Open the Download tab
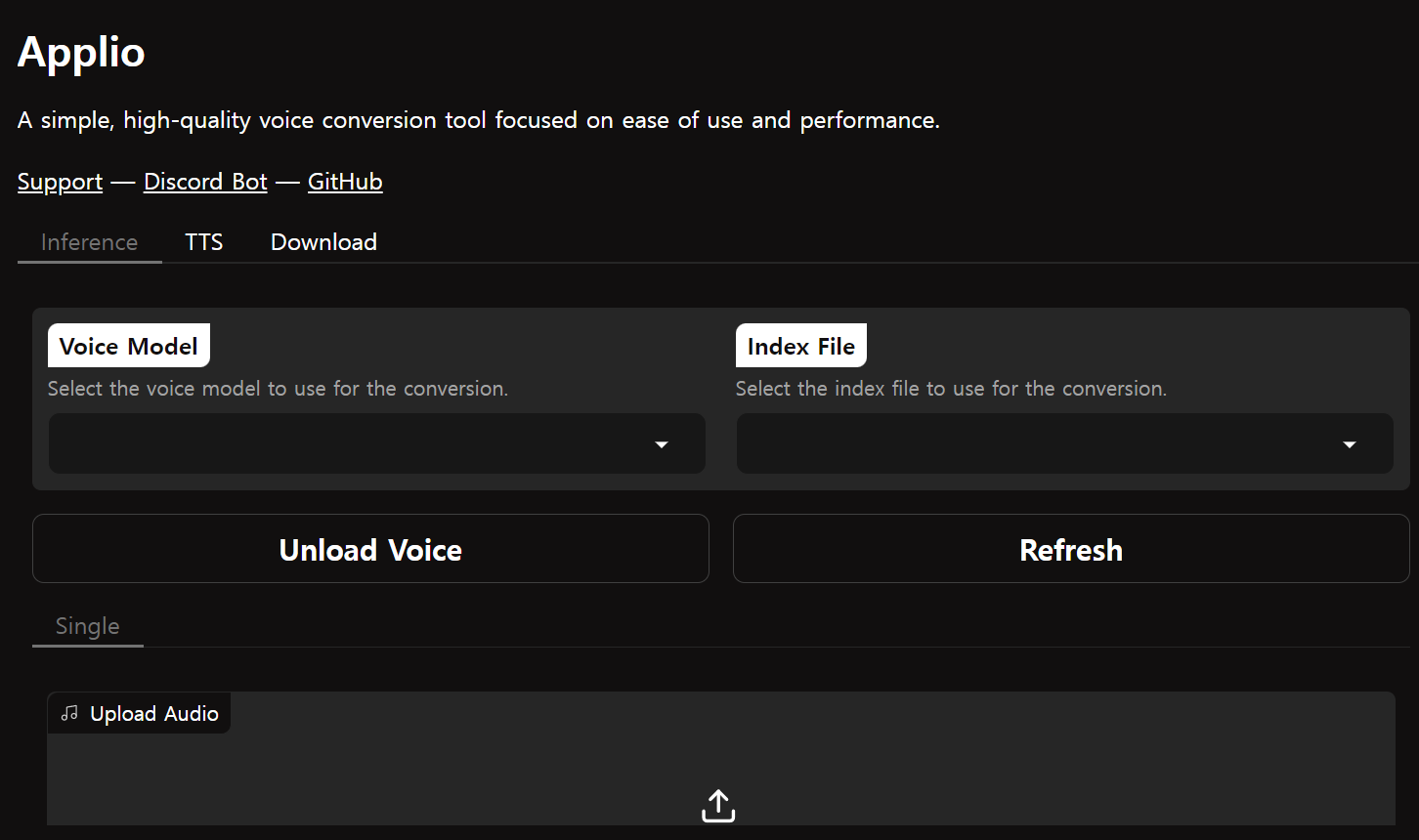This screenshot has width=1419, height=840. pyautogui.click(x=323, y=242)
